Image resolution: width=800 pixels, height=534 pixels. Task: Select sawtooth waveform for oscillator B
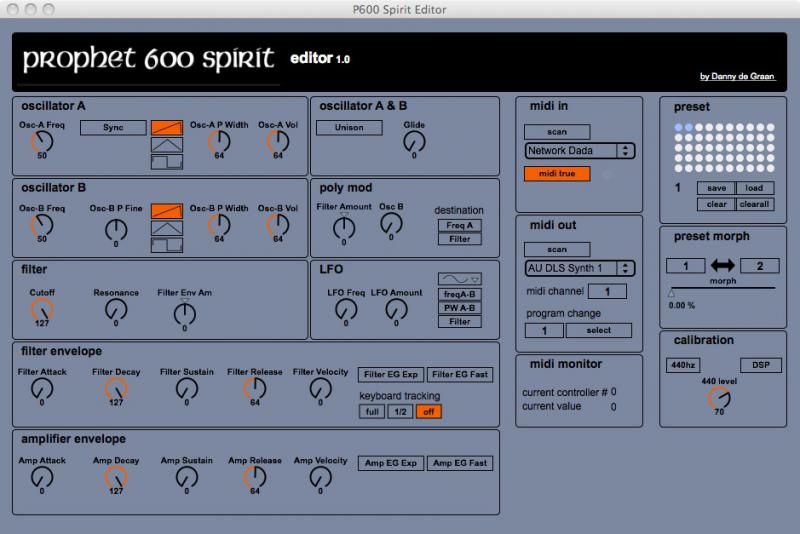point(167,211)
